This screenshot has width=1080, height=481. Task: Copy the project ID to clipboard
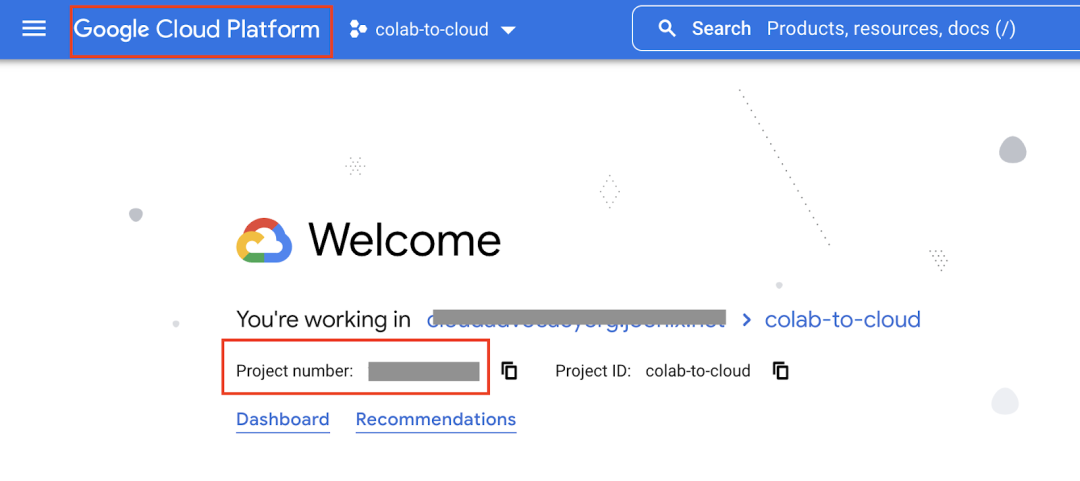click(781, 371)
